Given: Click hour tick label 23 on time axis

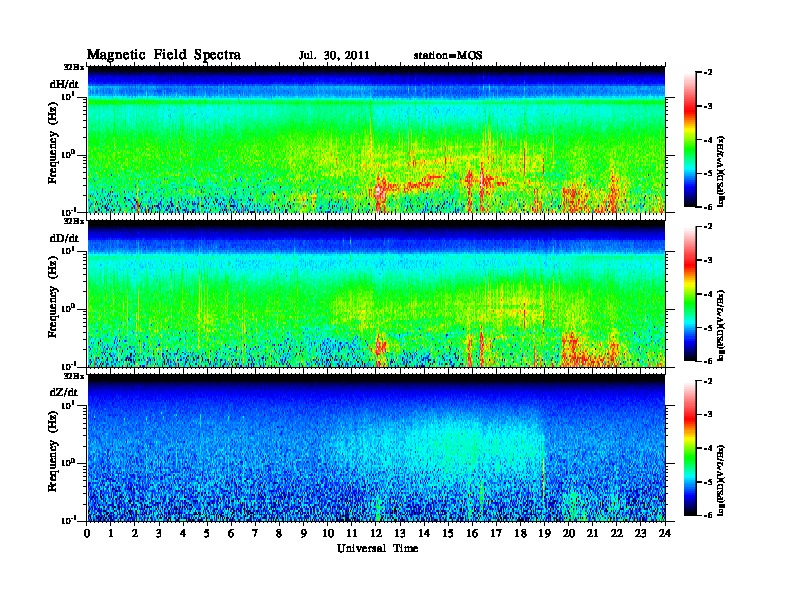Looking at the screenshot, I should [x=641, y=534].
